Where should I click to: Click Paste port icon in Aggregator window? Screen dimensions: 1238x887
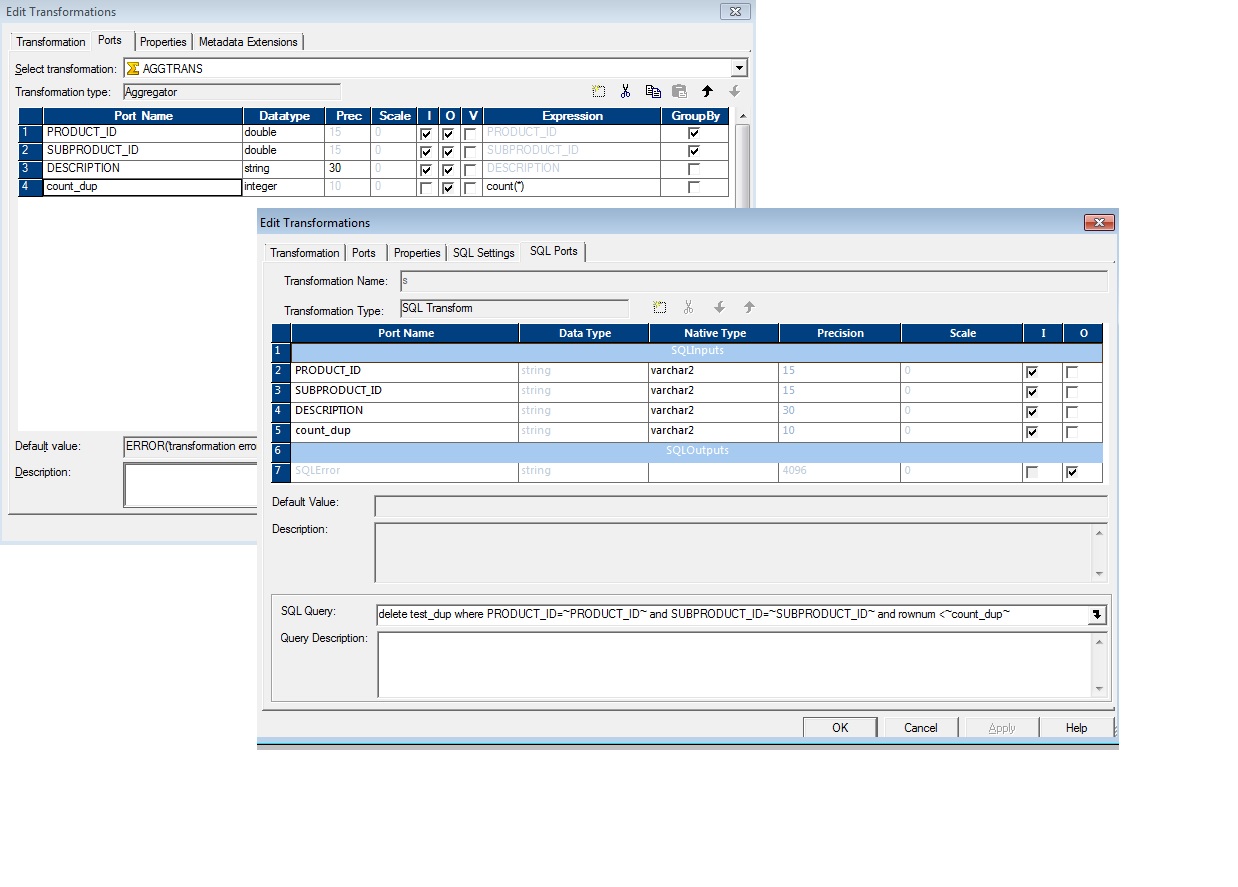(x=679, y=91)
